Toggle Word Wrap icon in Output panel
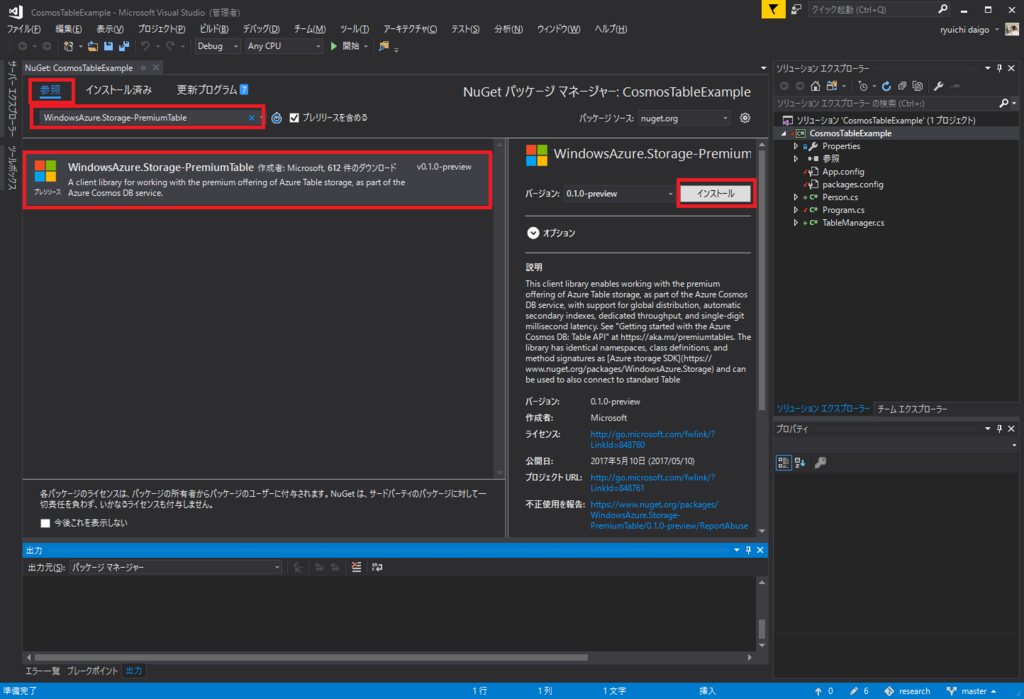 pyautogui.click(x=377, y=567)
